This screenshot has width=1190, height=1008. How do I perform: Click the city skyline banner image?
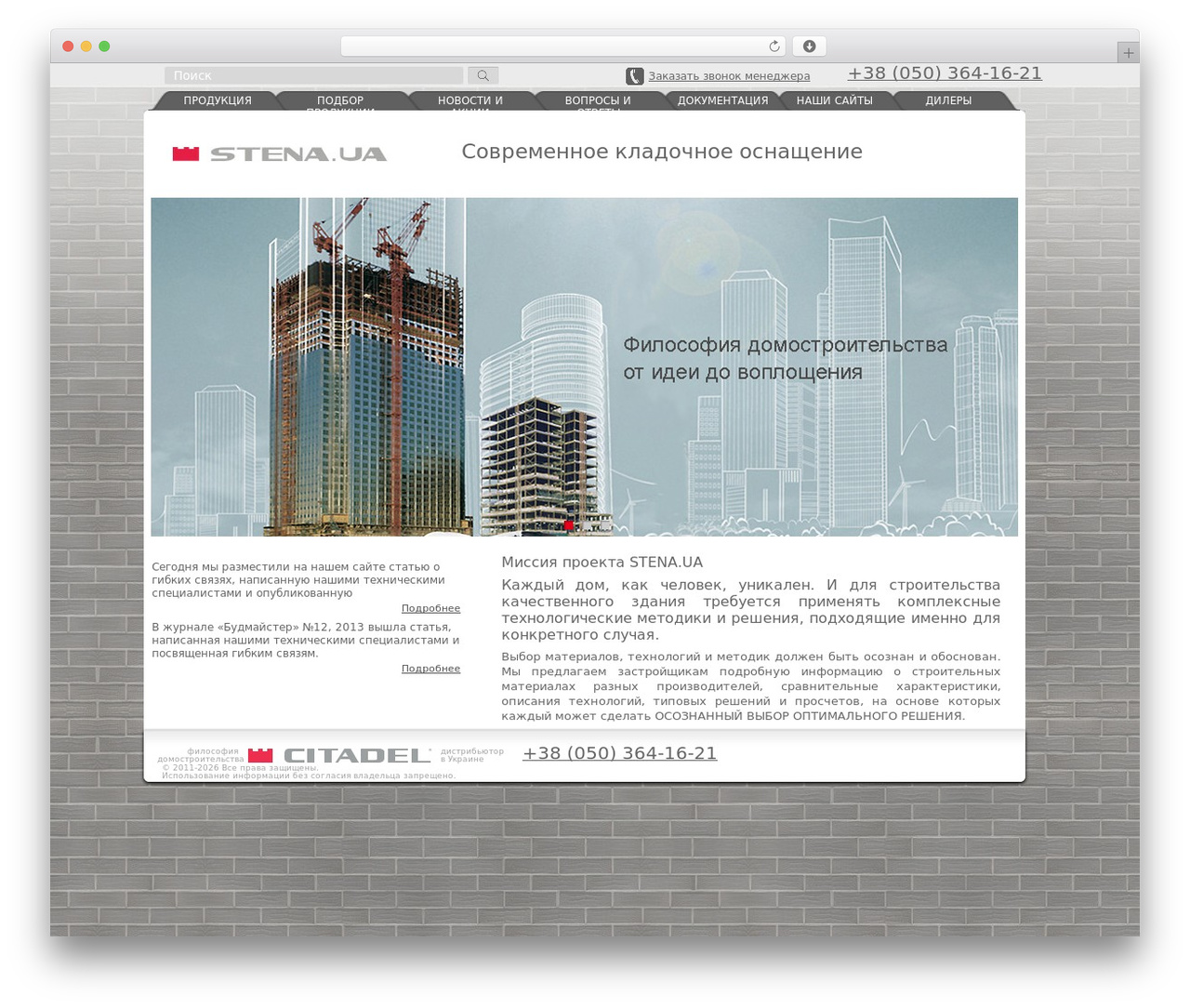pos(584,366)
